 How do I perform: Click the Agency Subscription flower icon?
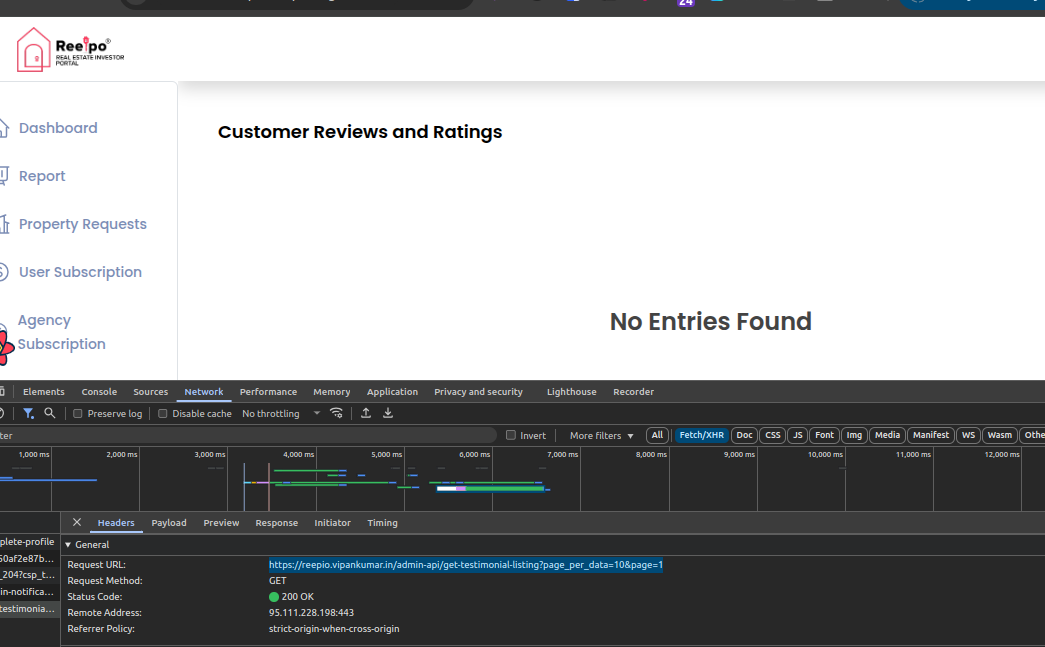5,345
